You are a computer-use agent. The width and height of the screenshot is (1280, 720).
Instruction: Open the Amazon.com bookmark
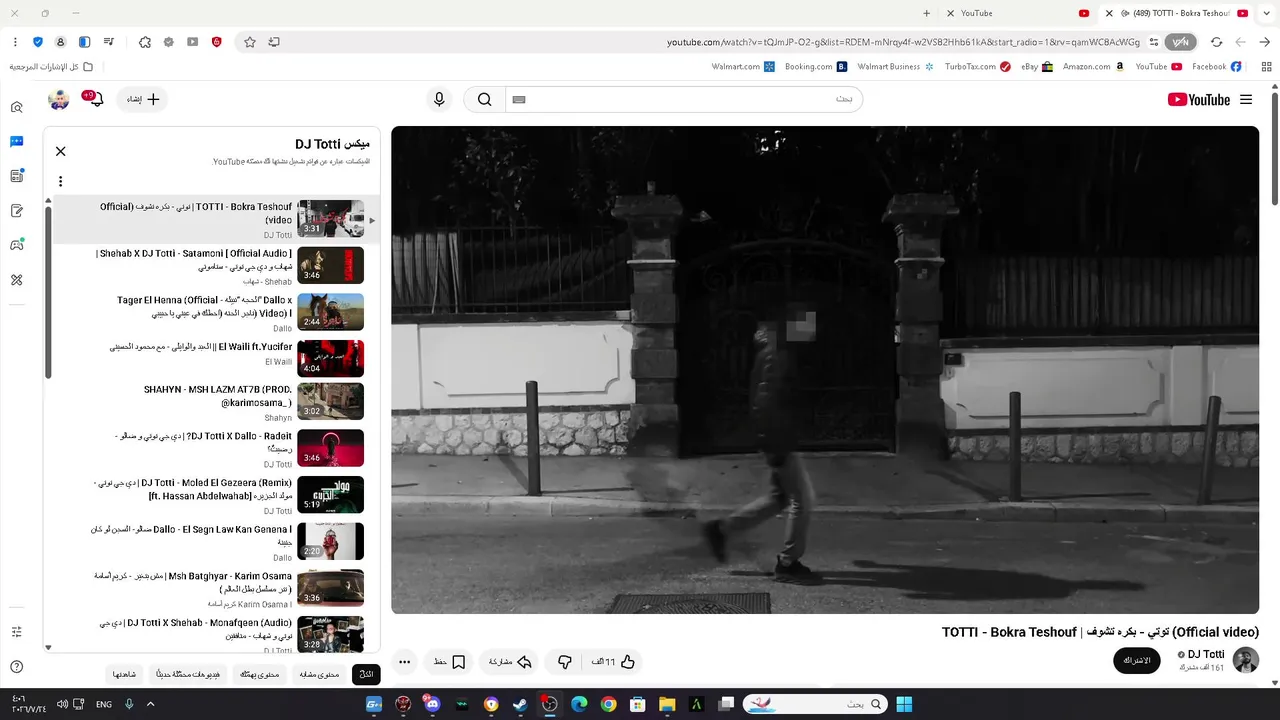pos(1094,67)
